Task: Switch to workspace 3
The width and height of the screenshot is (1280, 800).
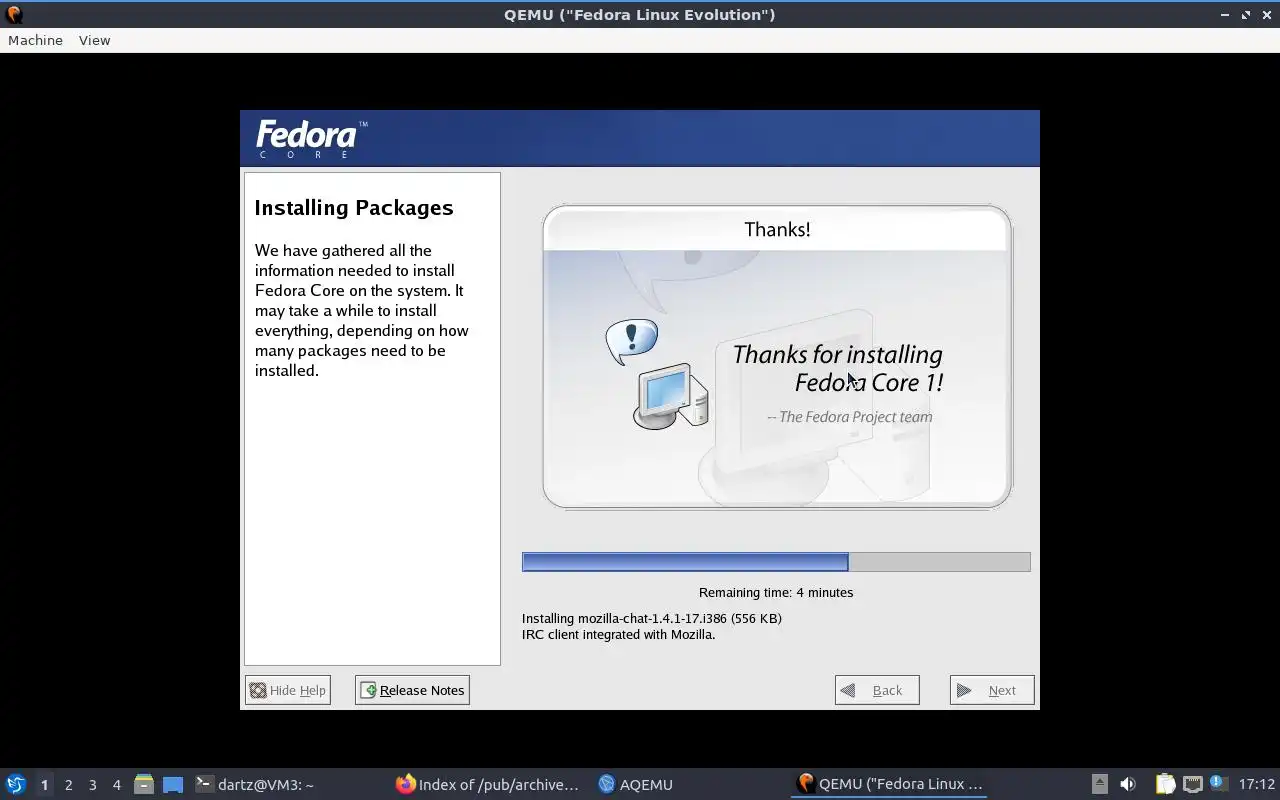Action: [92, 785]
